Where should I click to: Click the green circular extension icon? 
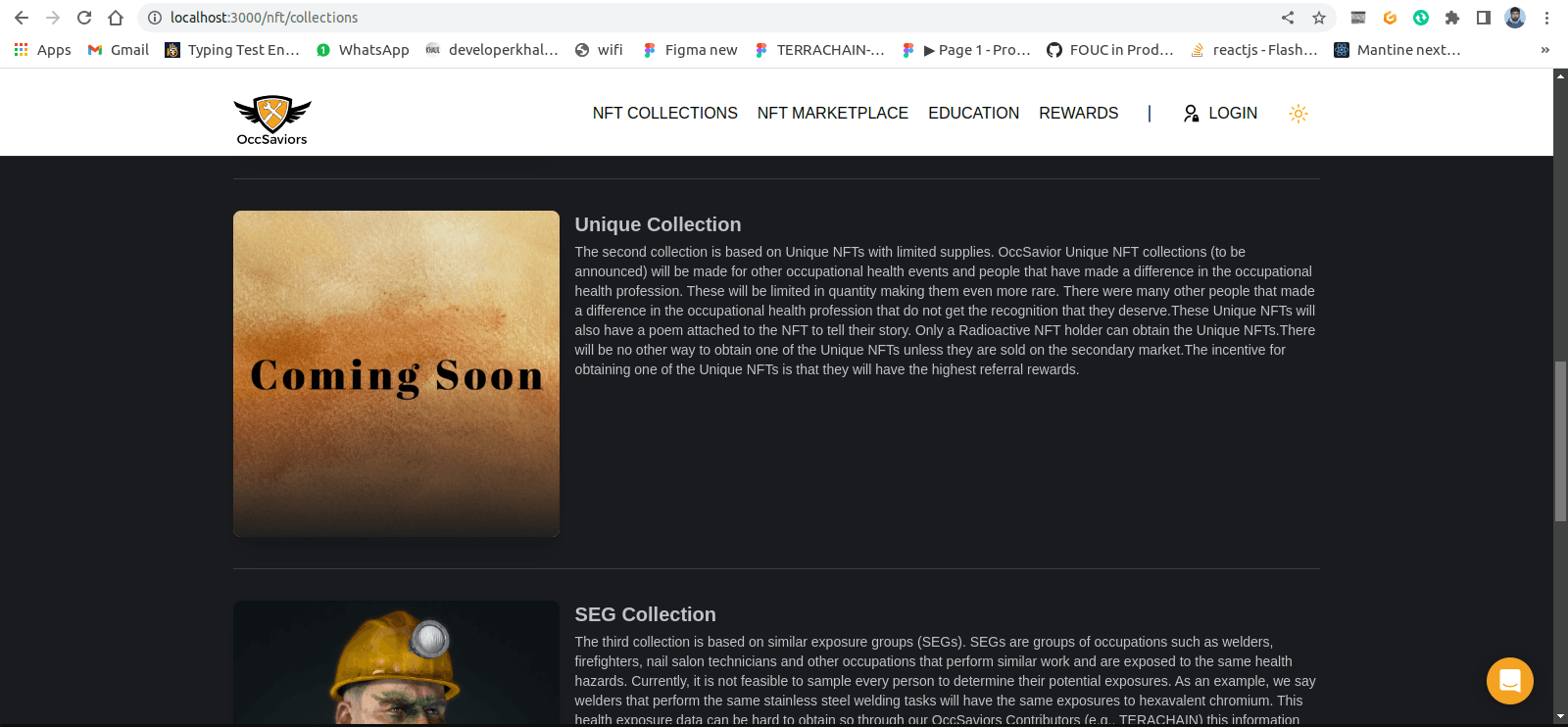[x=1421, y=18]
